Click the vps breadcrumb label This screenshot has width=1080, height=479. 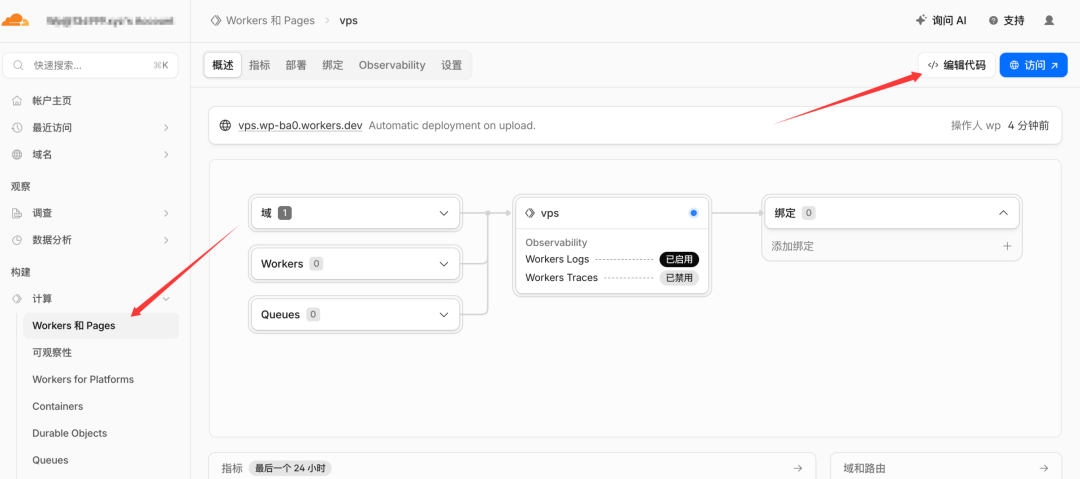[x=349, y=21]
